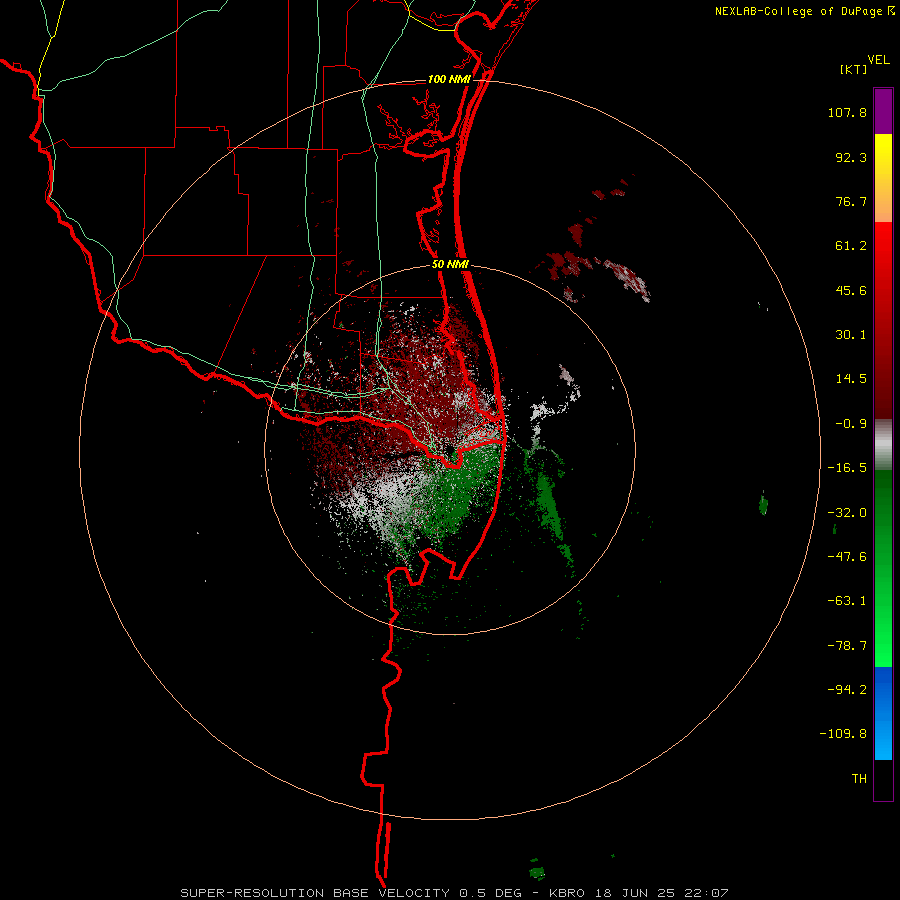Click the 76.7 legend value
The width and height of the screenshot is (900, 900).
pos(851,201)
